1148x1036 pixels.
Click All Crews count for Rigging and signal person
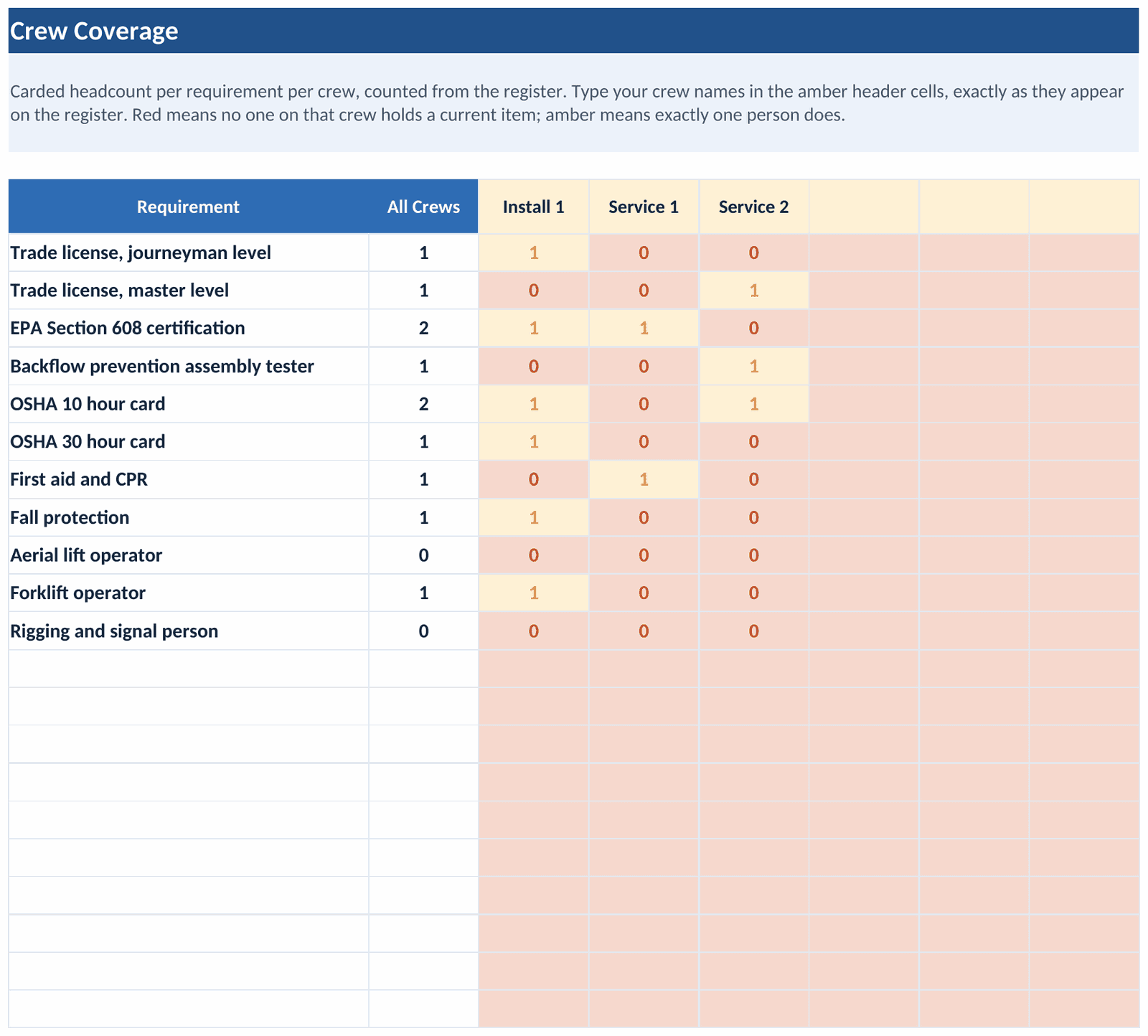pyautogui.click(x=423, y=631)
